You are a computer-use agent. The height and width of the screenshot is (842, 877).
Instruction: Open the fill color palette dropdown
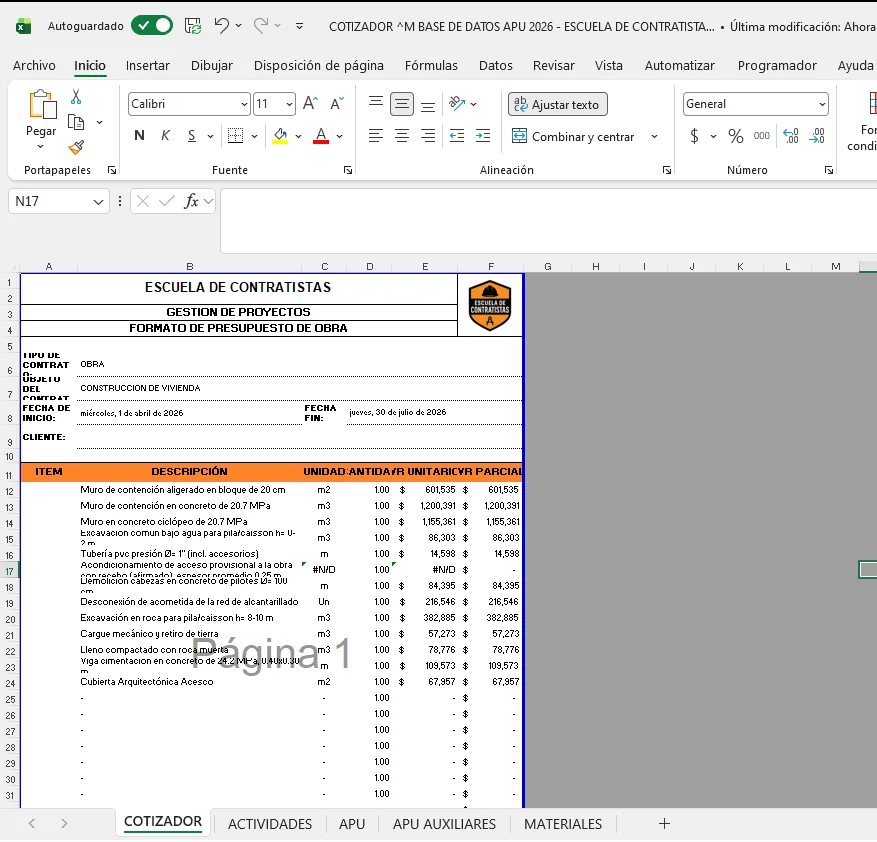pos(299,136)
